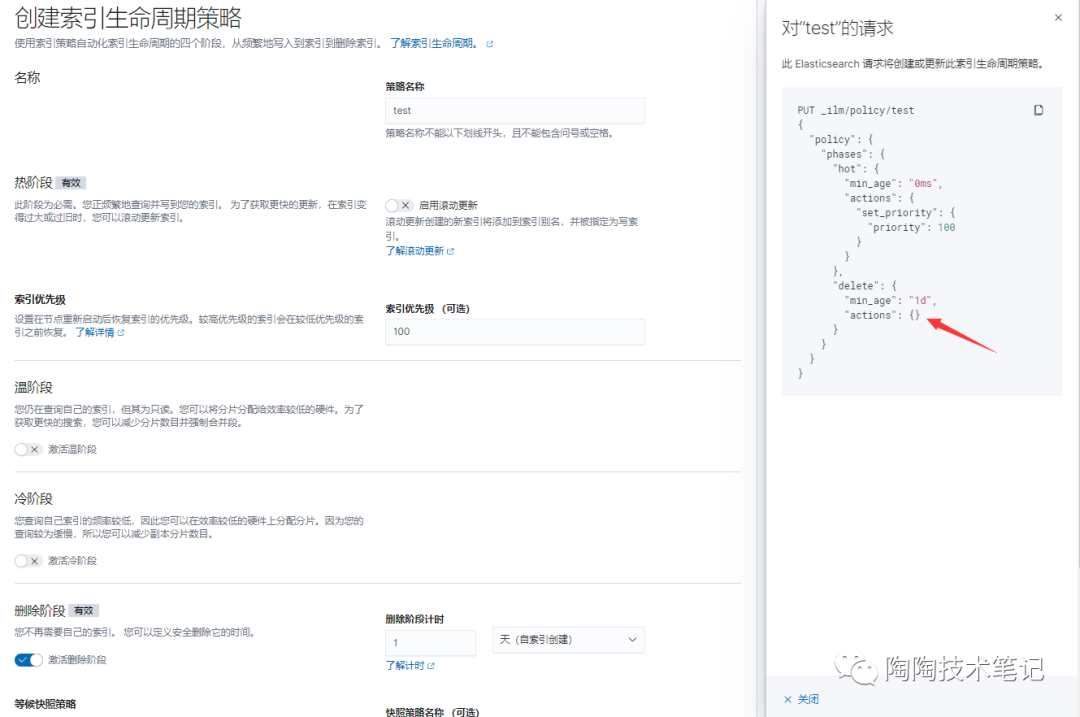Viewport: 1080px width, 717px height.
Task: Click the PUT _ilm/policy/test request line
Action: [855, 110]
